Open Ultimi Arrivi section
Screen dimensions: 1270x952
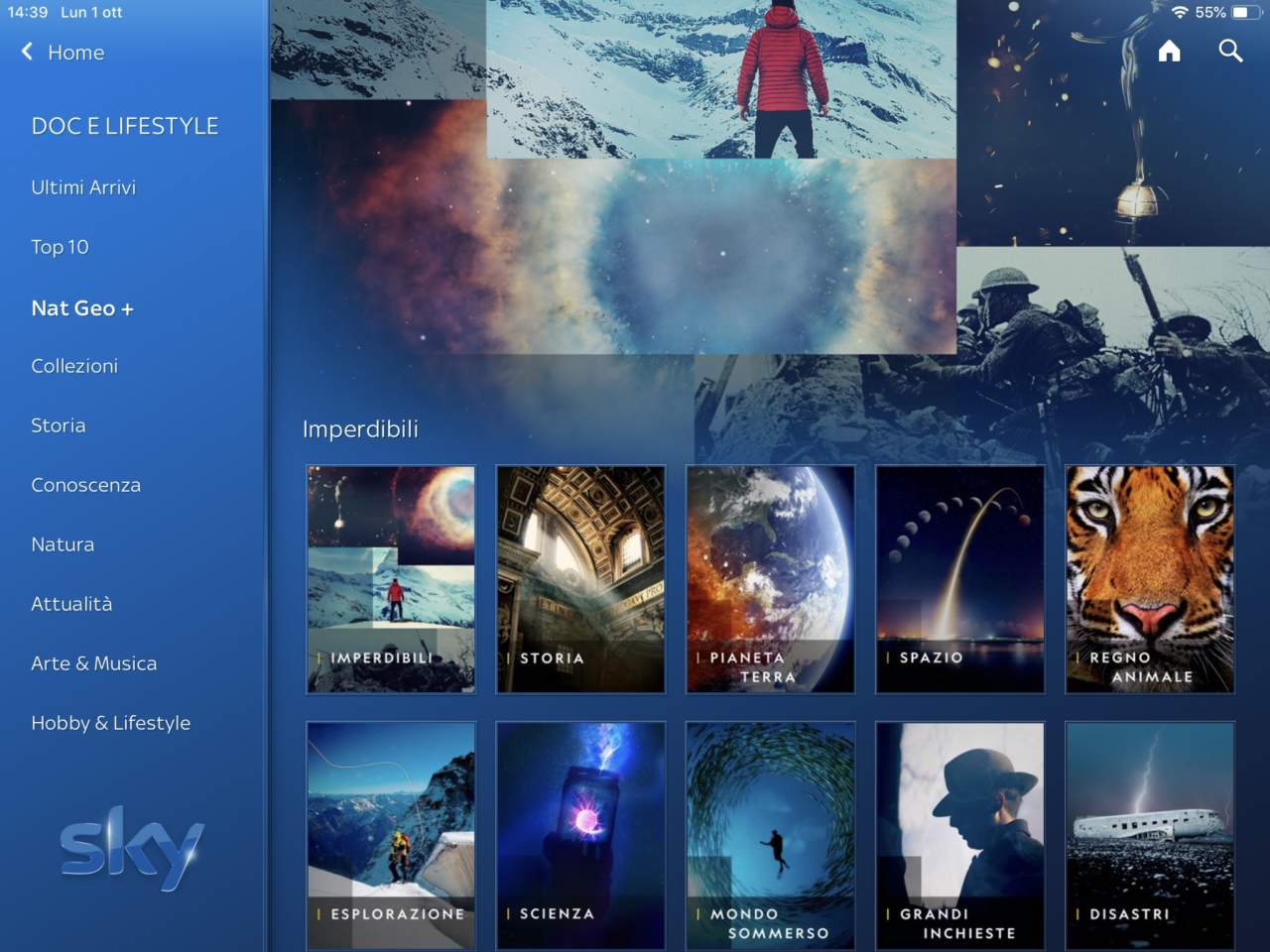(x=83, y=187)
